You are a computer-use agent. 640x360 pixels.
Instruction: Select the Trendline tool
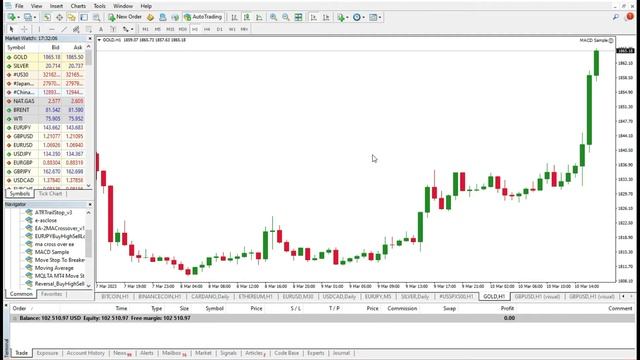[64, 29]
